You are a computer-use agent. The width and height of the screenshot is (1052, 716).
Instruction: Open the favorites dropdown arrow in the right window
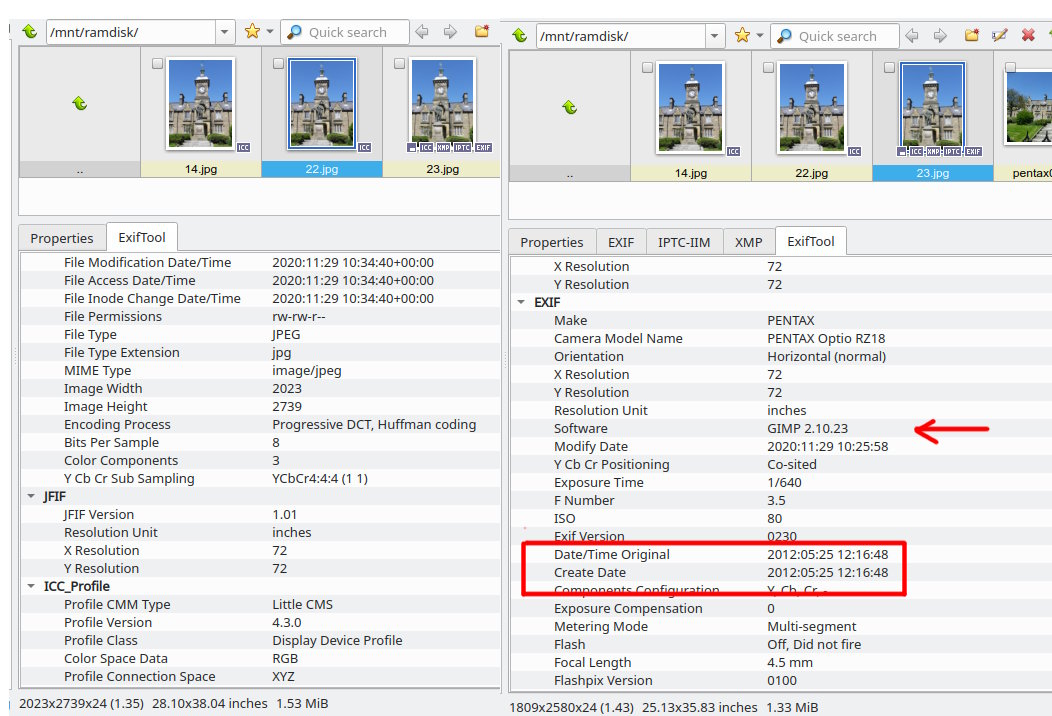point(759,36)
